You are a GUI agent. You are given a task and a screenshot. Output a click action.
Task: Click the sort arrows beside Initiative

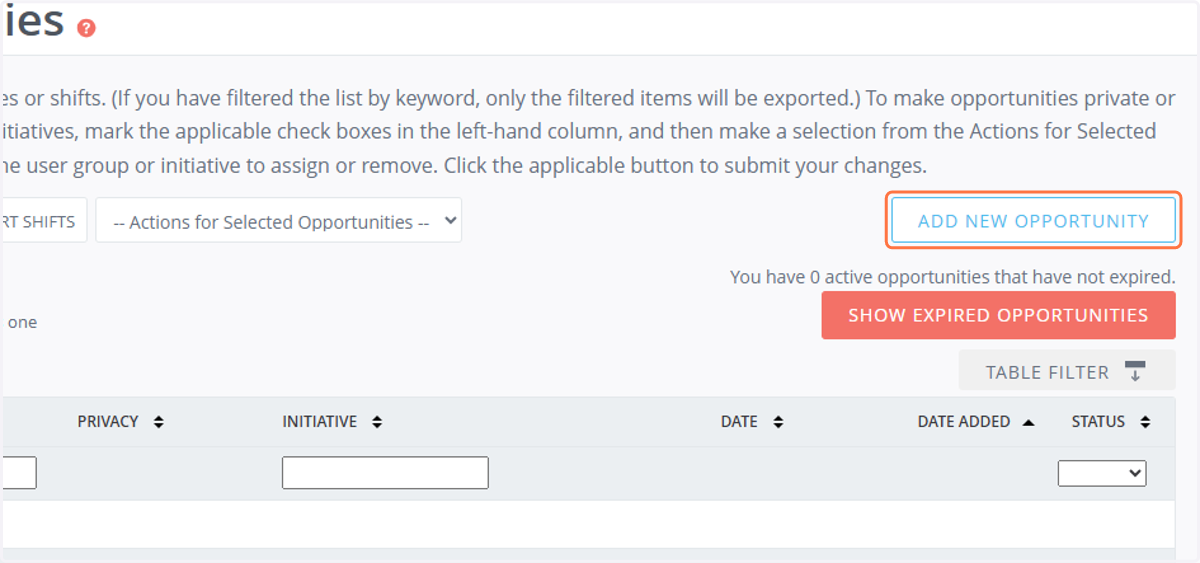377,422
